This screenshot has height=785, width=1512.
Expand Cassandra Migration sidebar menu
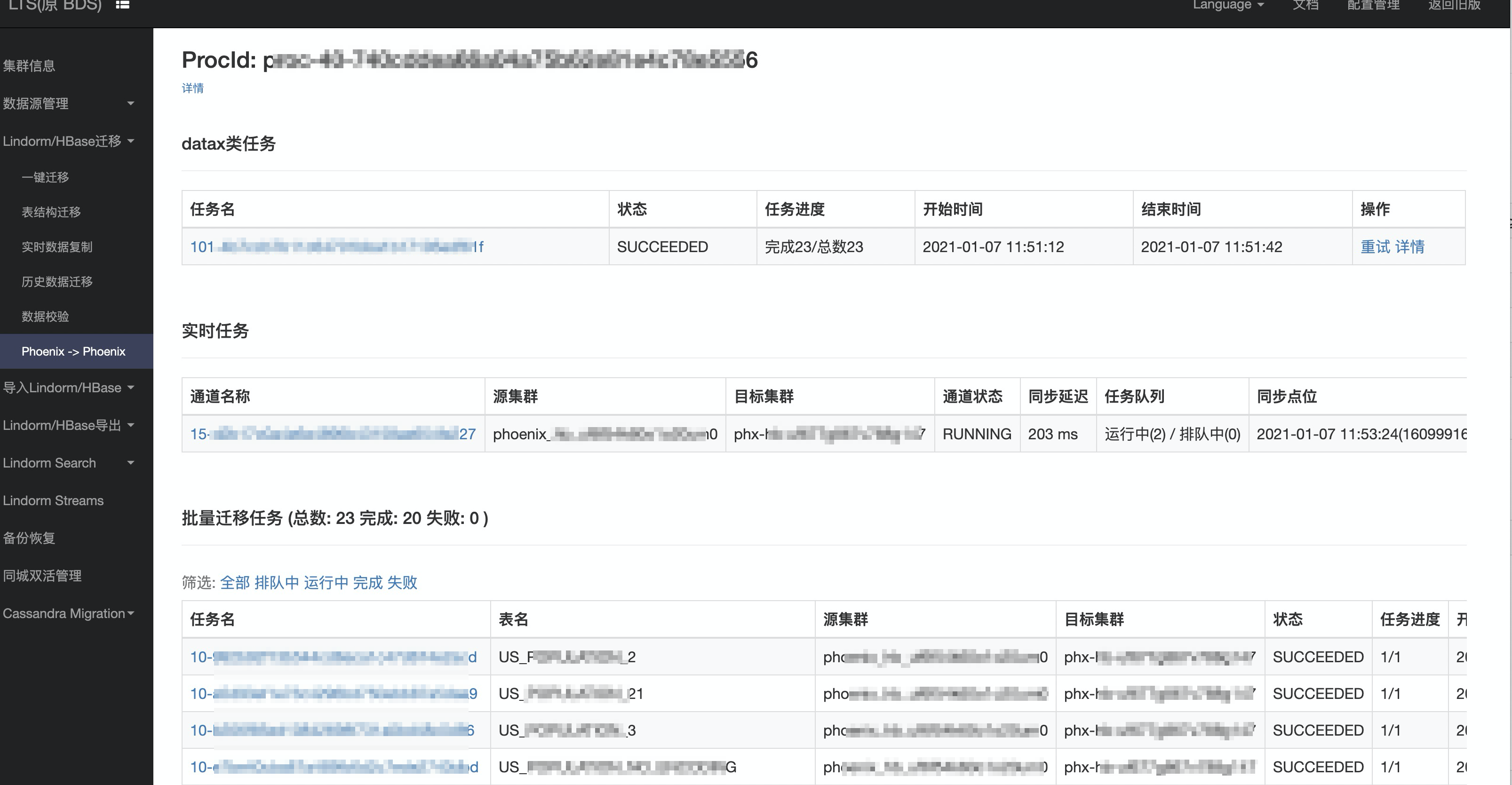tap(69, 613)
